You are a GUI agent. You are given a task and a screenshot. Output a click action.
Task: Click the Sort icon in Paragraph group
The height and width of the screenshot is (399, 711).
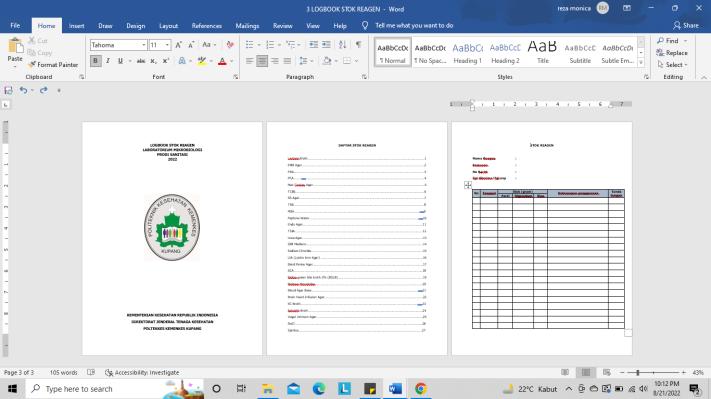click(x=342, y=44)
